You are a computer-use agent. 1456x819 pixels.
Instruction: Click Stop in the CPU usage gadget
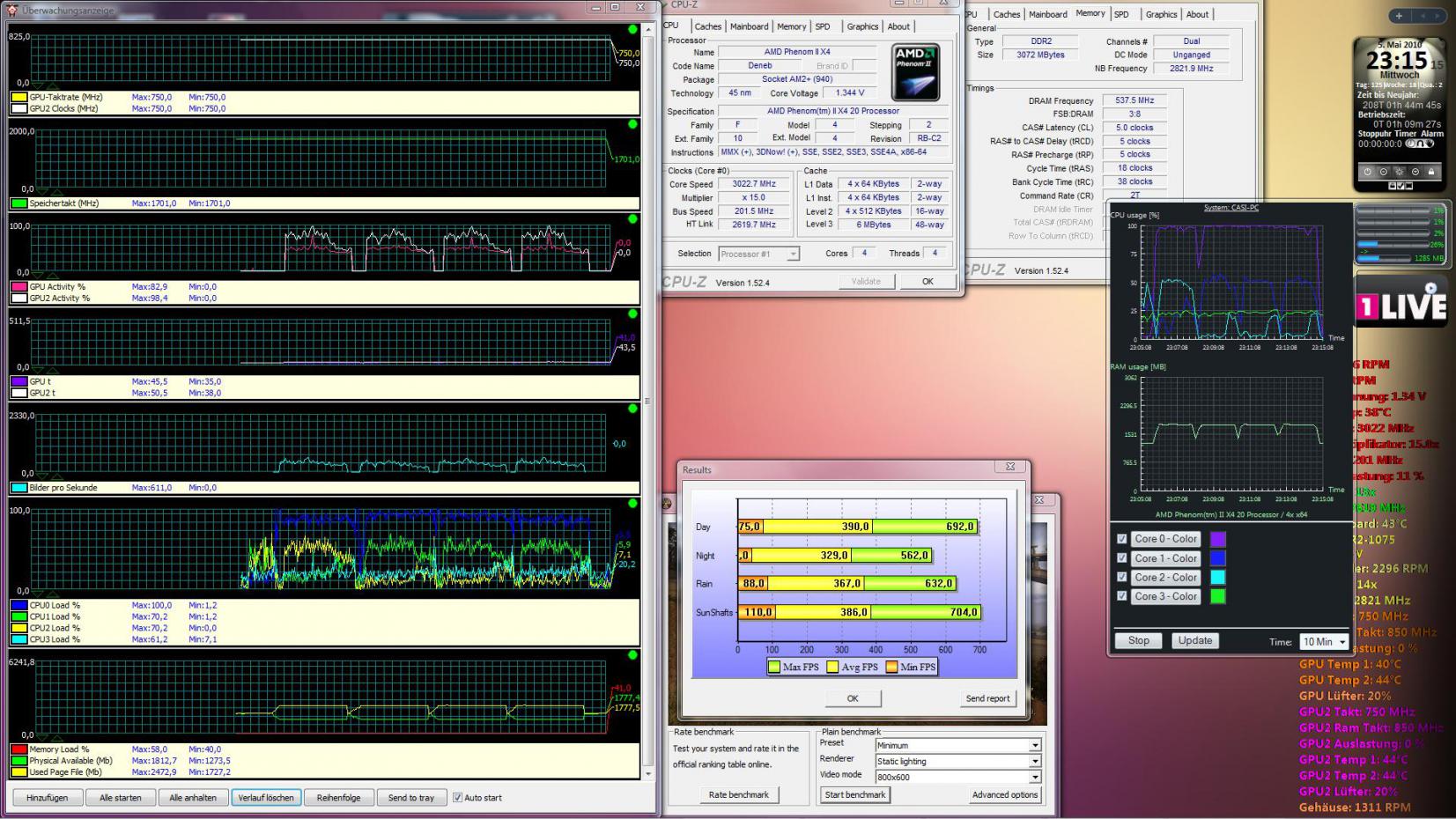pyautogui.click(x=1139, y=641)
